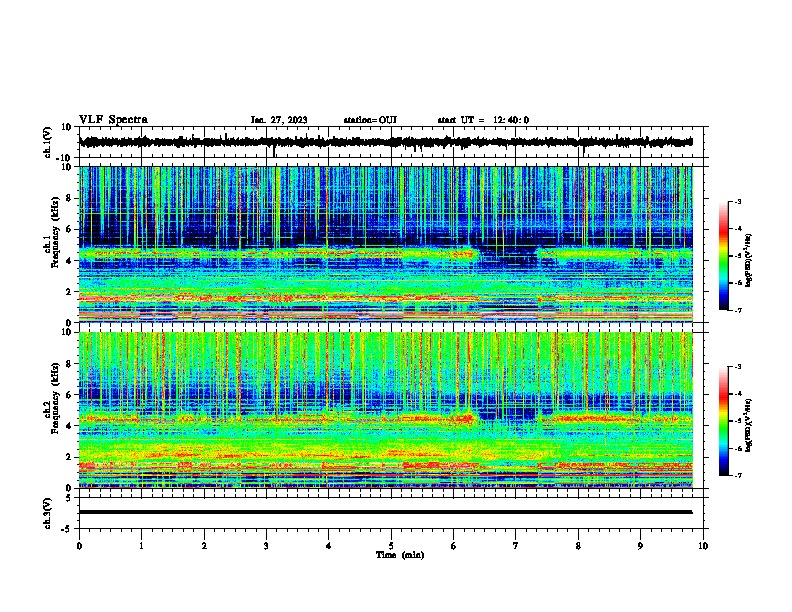
Task: Click the ch.2 spectrogram color scale bar
Action: click(724, 421)
